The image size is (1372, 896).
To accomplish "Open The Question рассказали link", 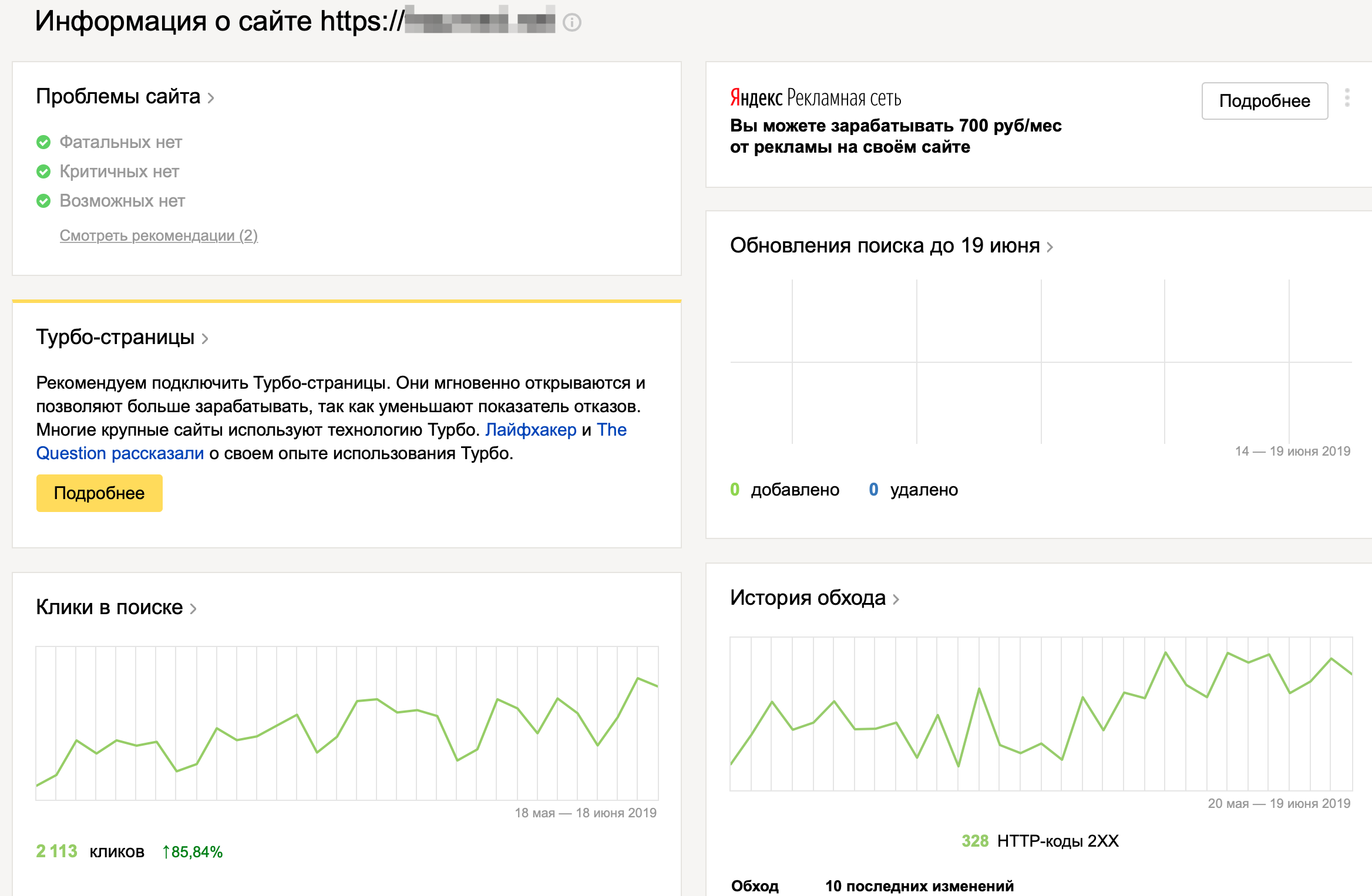I will point(120,453).
